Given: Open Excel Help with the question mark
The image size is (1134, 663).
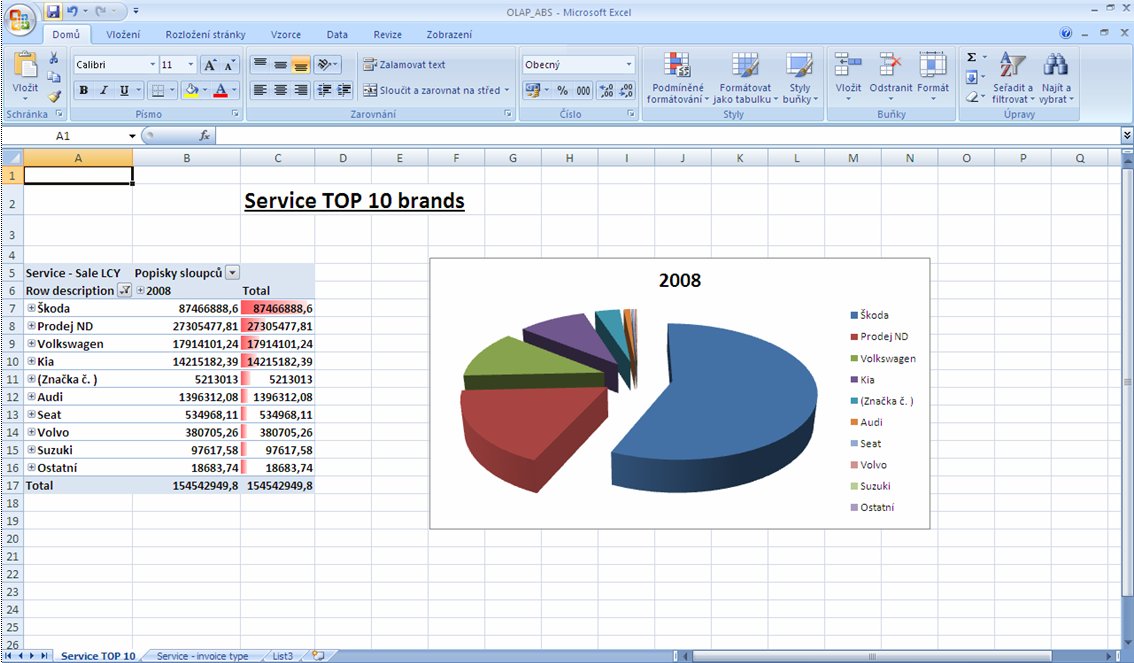Looking at the screenshot, I should (1065, 33).
